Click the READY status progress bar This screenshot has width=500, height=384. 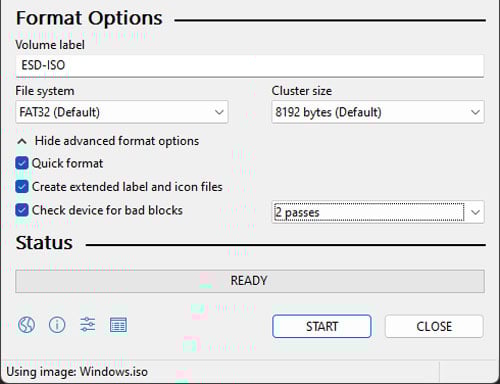coord(250,281)
